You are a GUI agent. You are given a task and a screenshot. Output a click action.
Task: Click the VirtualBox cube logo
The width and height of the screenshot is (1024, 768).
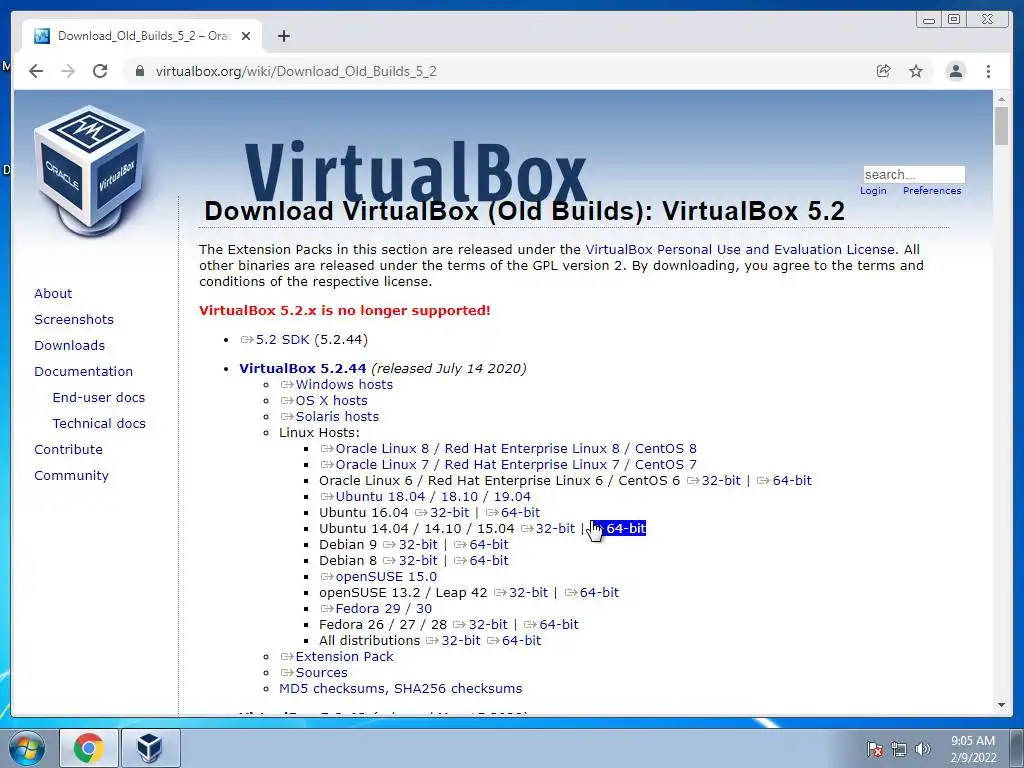89,171
